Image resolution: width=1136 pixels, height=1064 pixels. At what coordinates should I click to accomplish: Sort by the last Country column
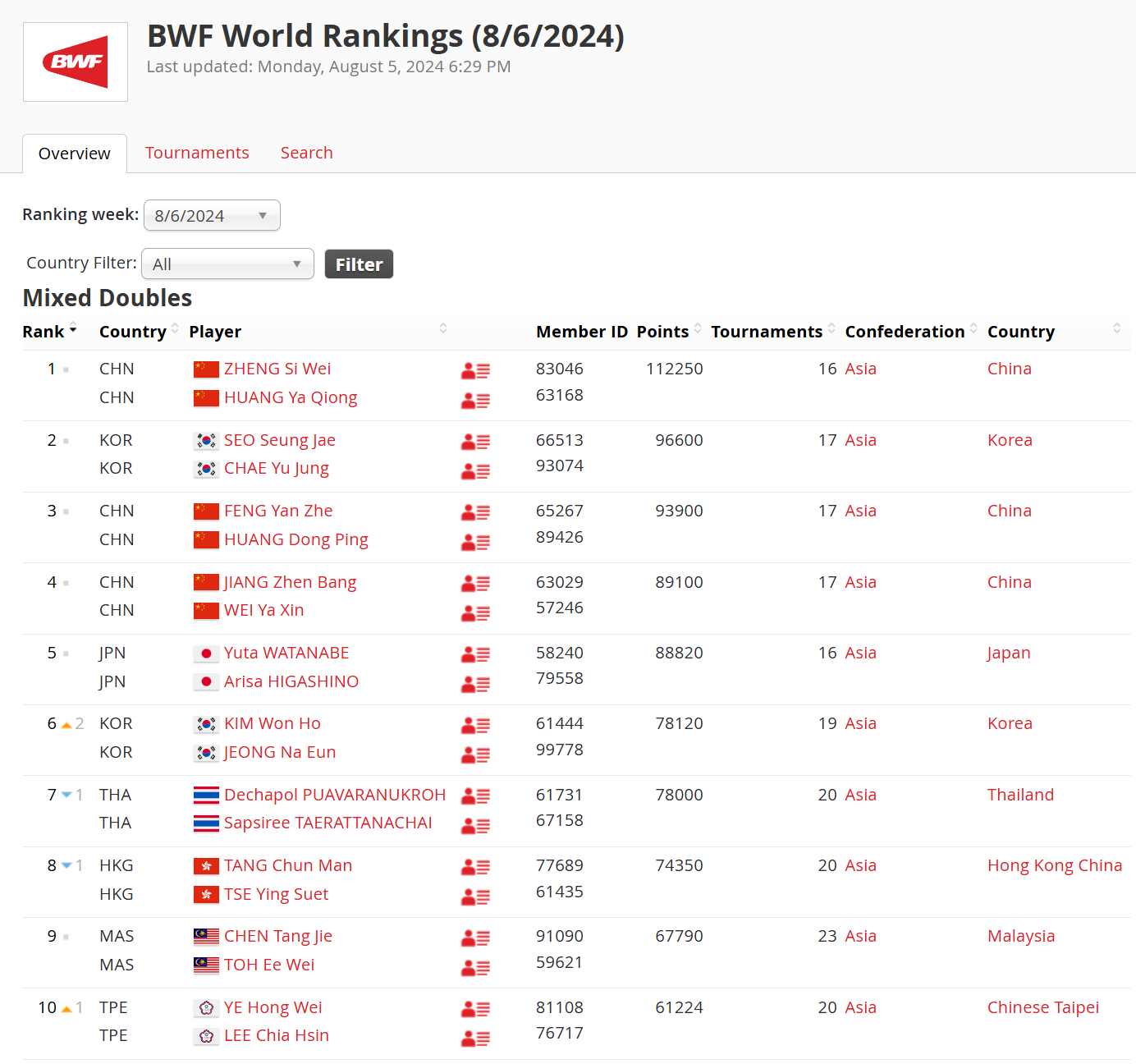(x=1054, y=332)
